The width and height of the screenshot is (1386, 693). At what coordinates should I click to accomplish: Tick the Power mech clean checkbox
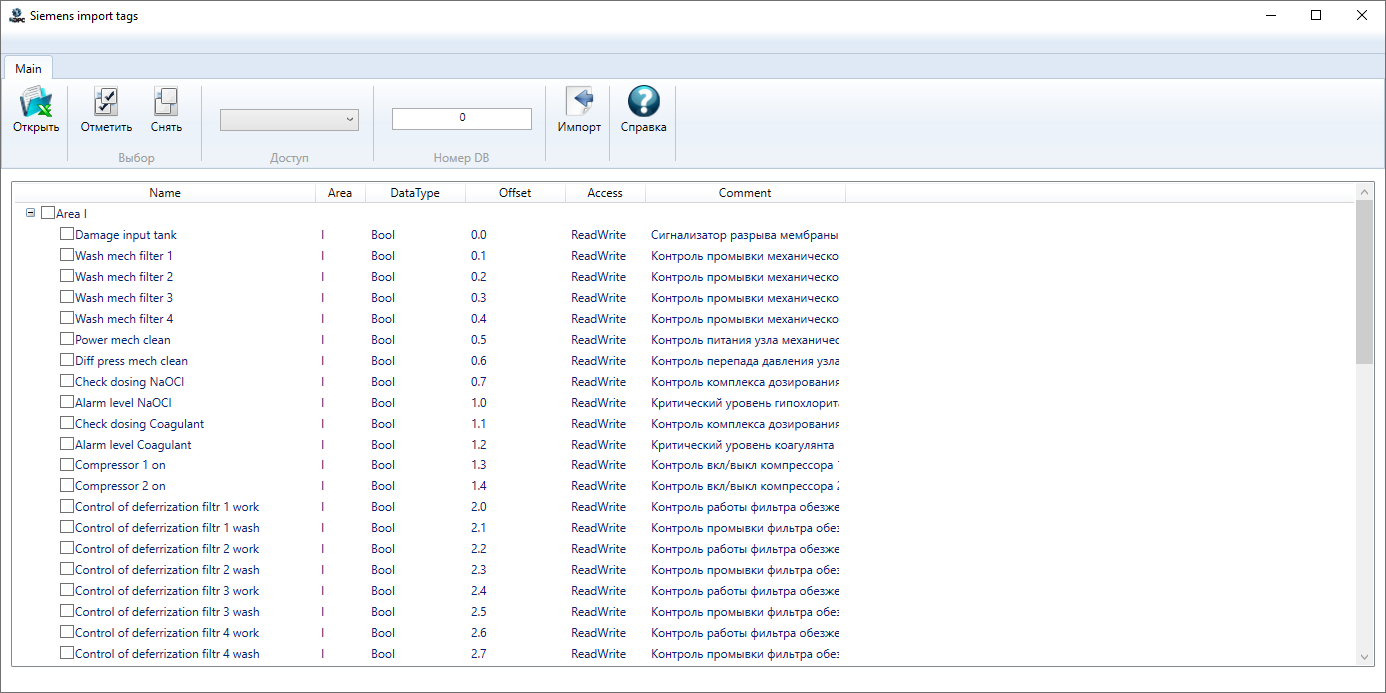67,339
